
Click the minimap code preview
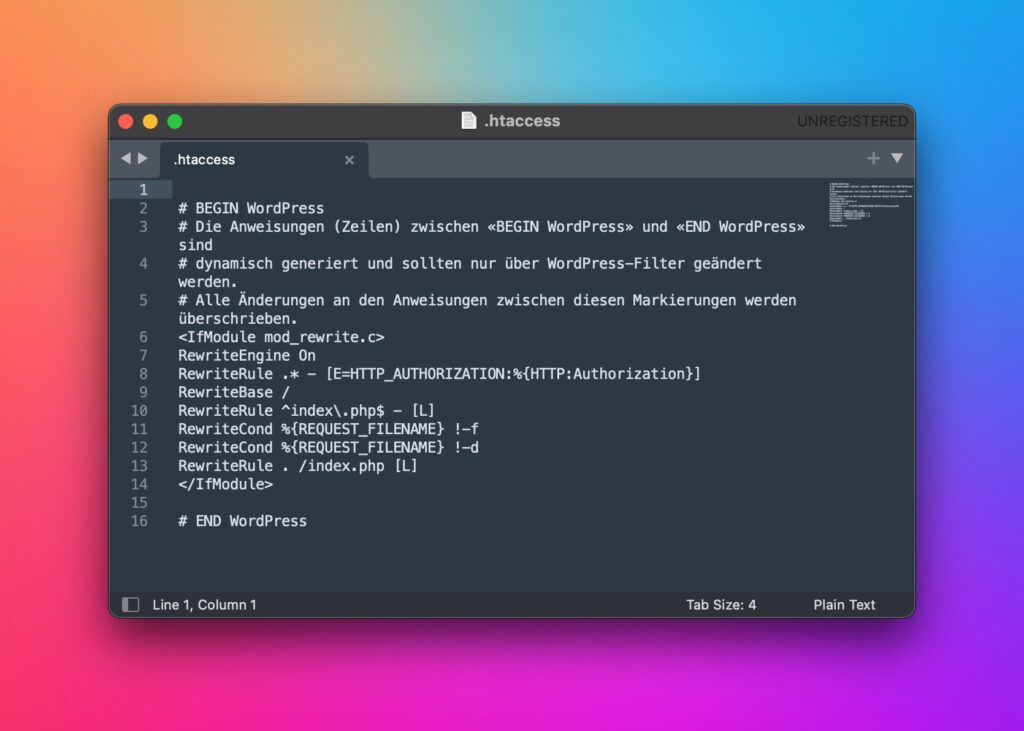(x=871, y=204)
